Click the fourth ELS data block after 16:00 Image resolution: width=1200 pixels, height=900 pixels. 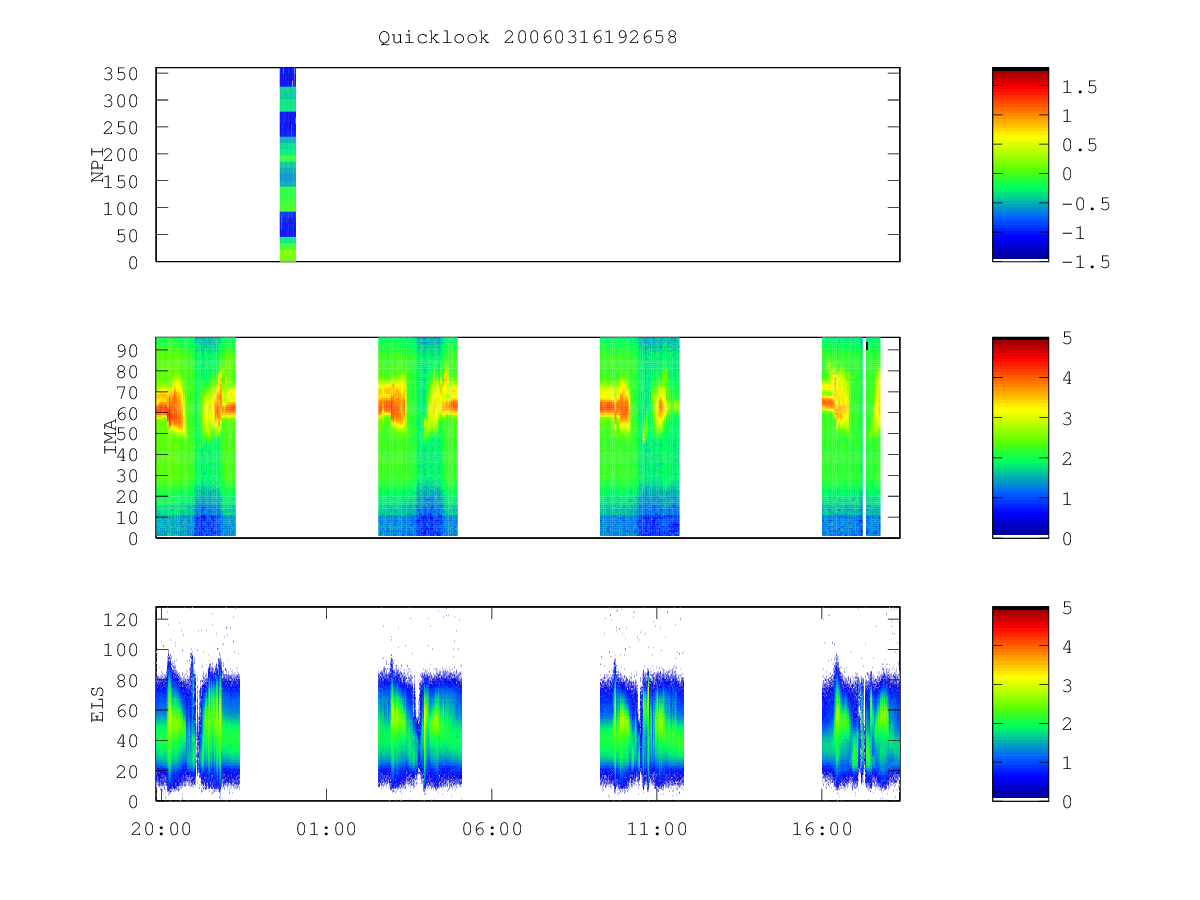[x=861, y=728]
